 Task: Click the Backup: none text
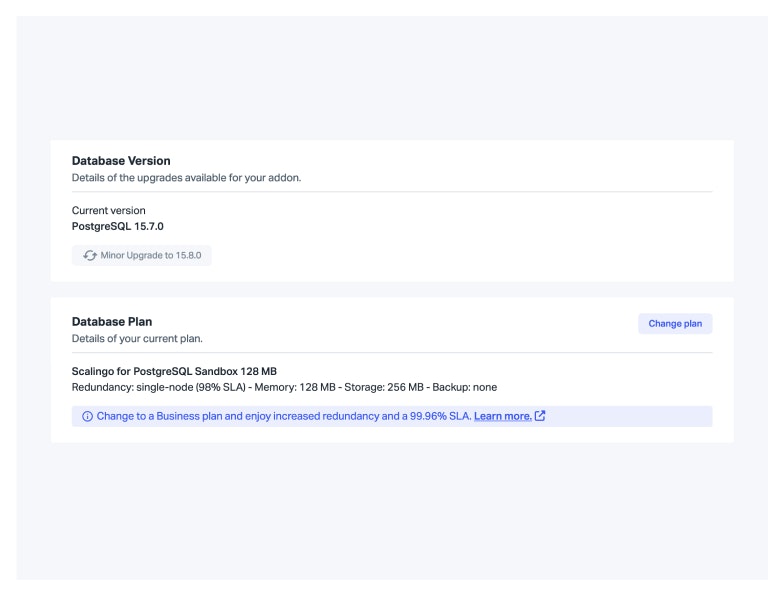(x=464, y=387)
